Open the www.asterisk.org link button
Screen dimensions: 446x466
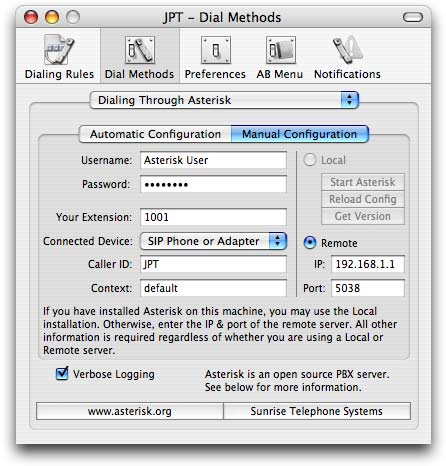point(130,411)
